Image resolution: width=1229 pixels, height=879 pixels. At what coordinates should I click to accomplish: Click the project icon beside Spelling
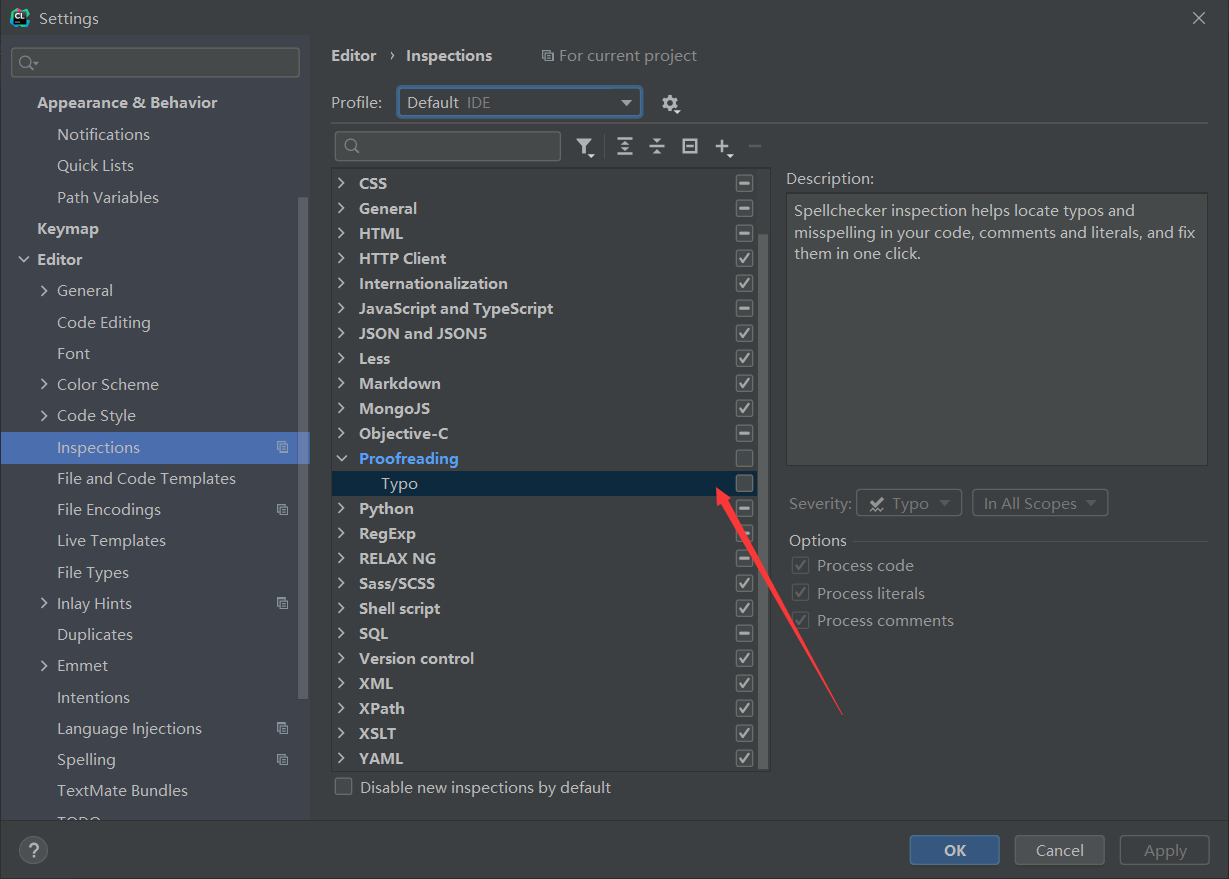(x=282, y=759)
